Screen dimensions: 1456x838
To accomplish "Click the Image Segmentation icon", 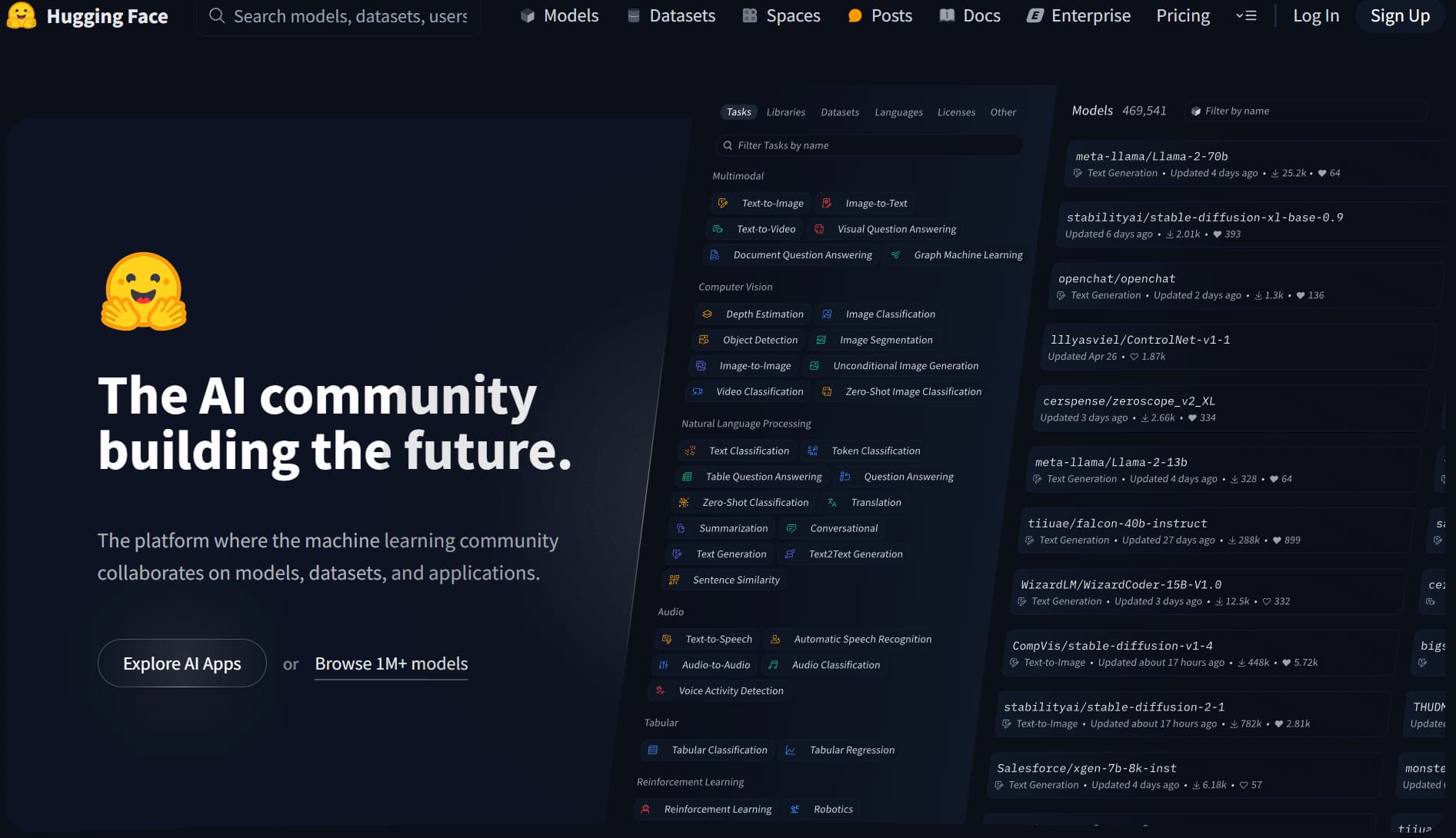I will [x=821, y=340].
